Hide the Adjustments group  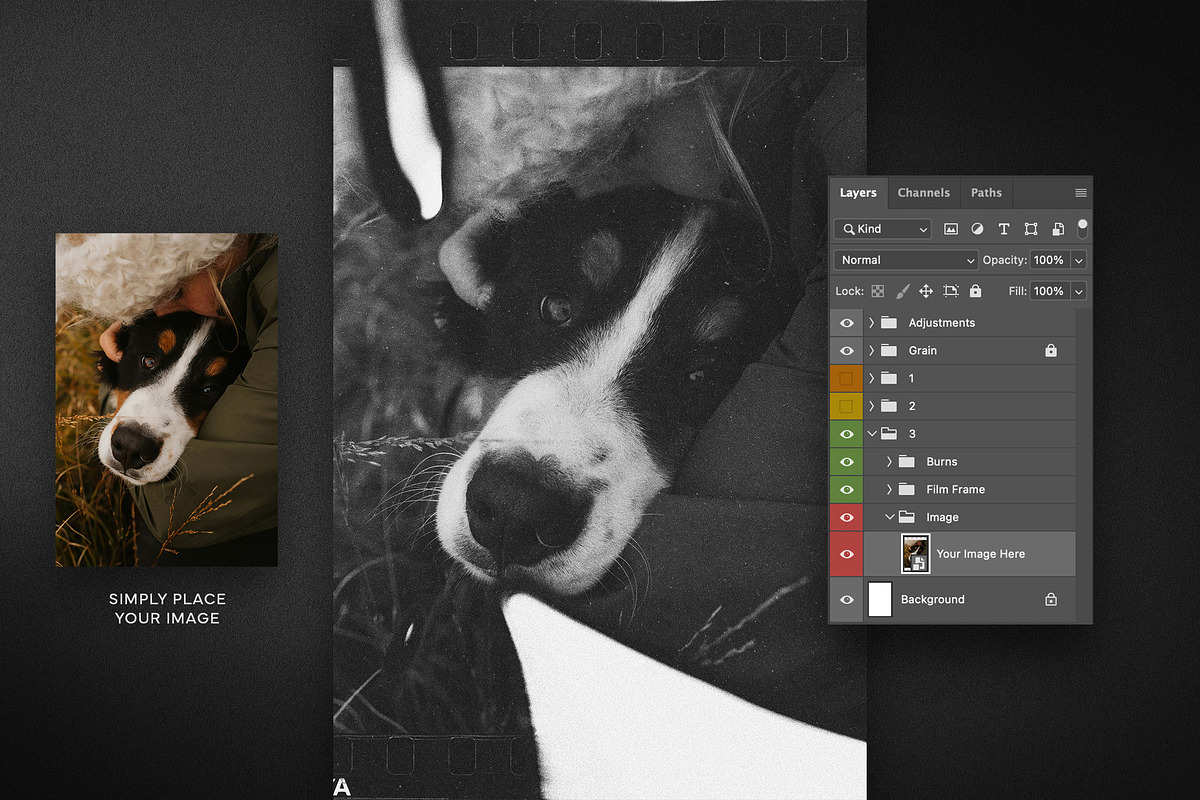(x=847, y=323)
